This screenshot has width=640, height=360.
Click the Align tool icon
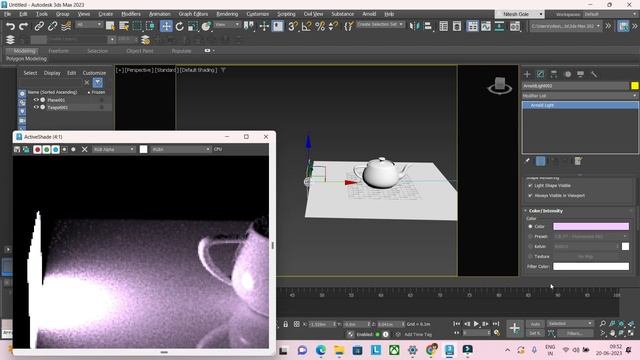428,26
